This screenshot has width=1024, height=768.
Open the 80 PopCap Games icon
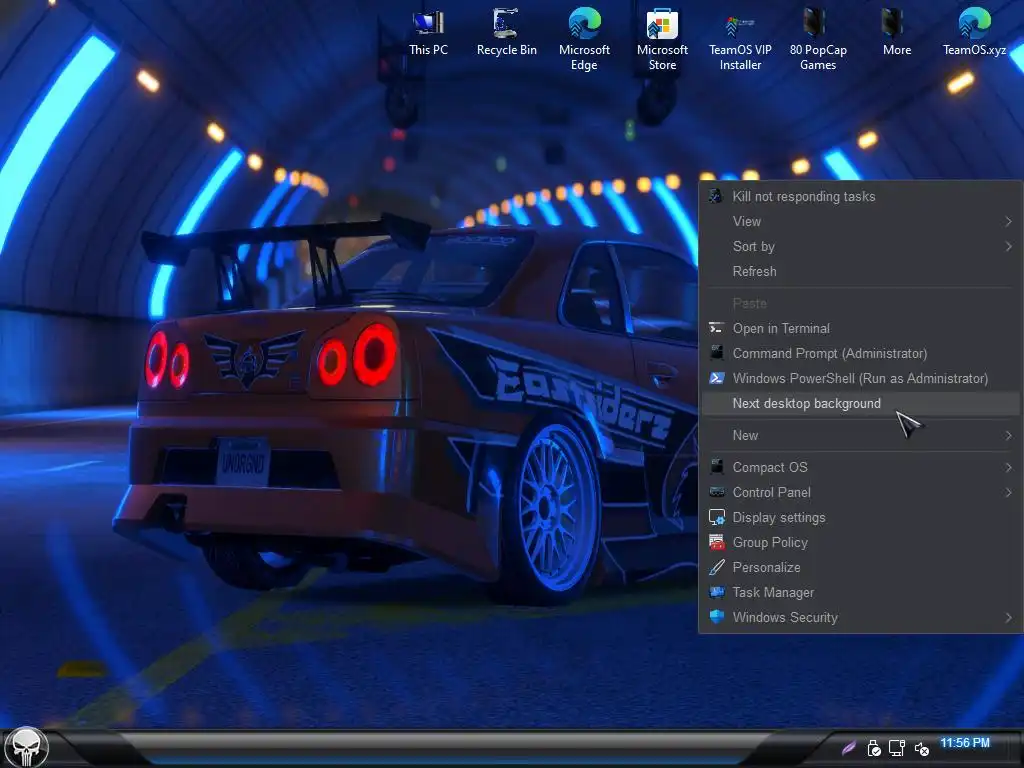pos(818,39)
